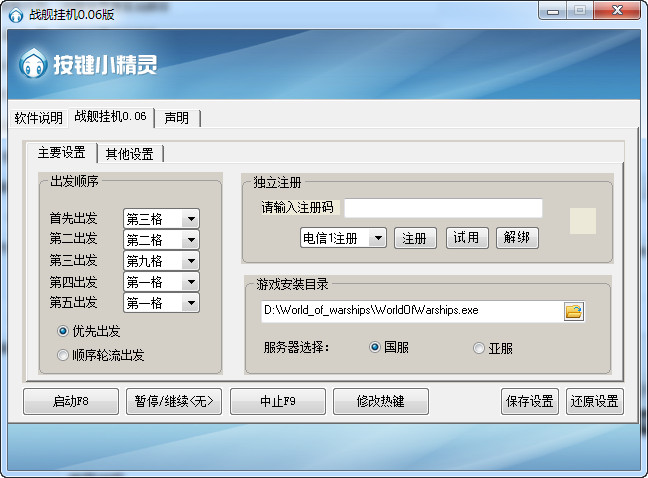
Task: Minimize the 战舰挂机 window
Action: tap(552, 11)
